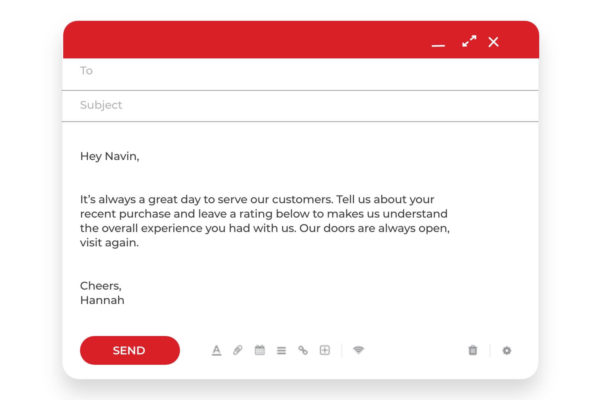Click the red SEND button
600x400 pixels.
(x=130, y=350)
